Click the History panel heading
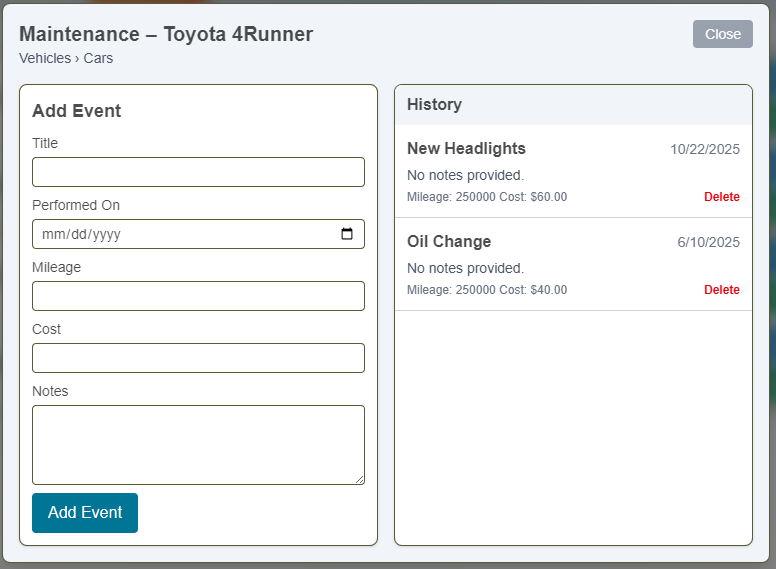 pyautogui.click(x=434, y=104)
